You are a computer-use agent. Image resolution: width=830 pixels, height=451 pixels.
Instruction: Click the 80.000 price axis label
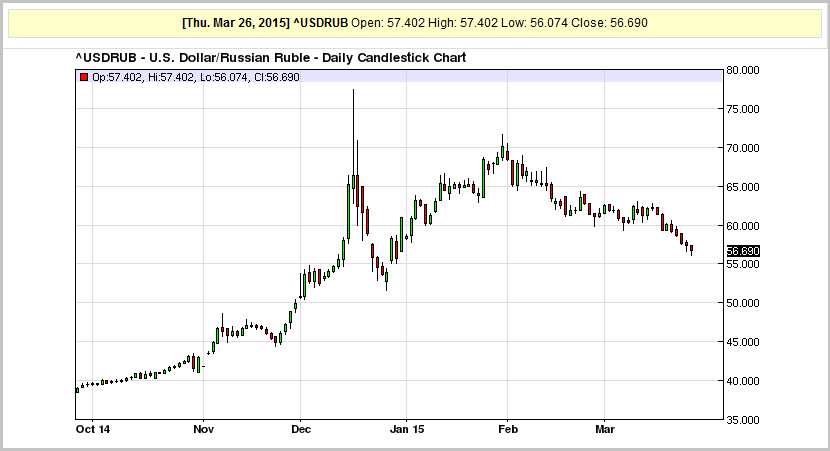click(x=742, y=70)
